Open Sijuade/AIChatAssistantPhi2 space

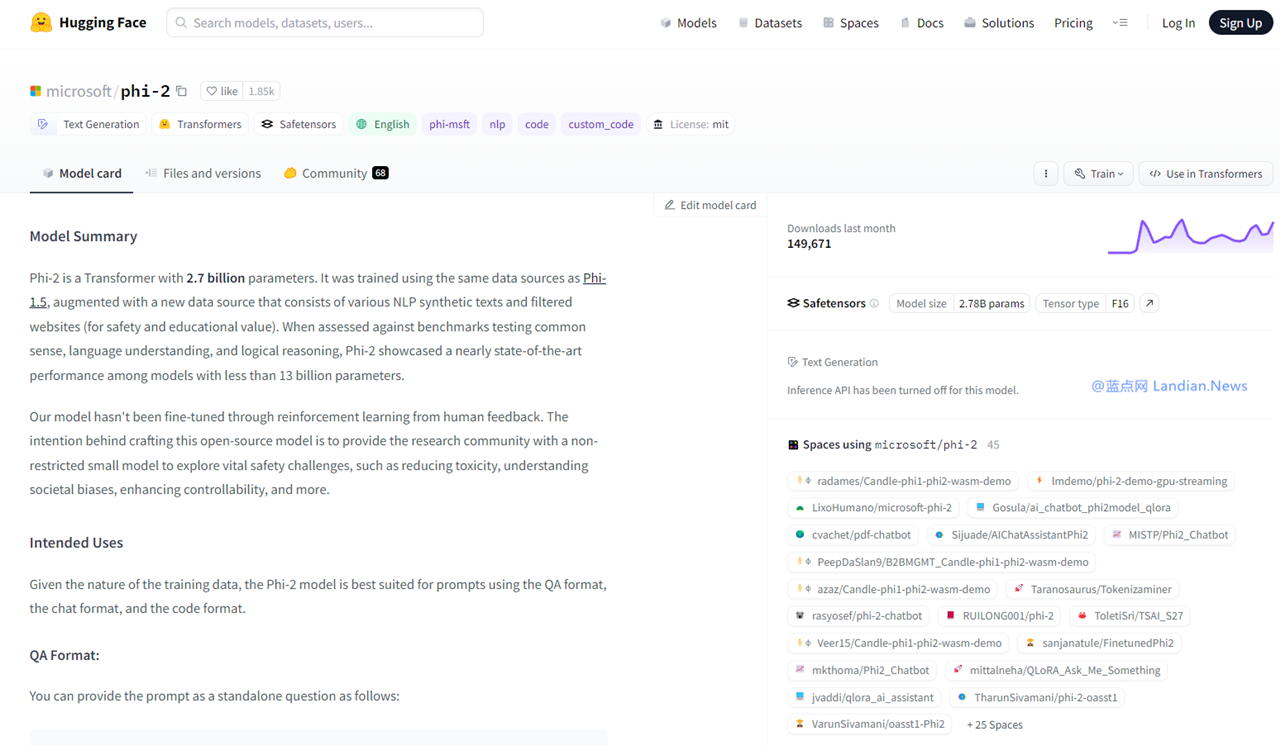click(1011, 535)
